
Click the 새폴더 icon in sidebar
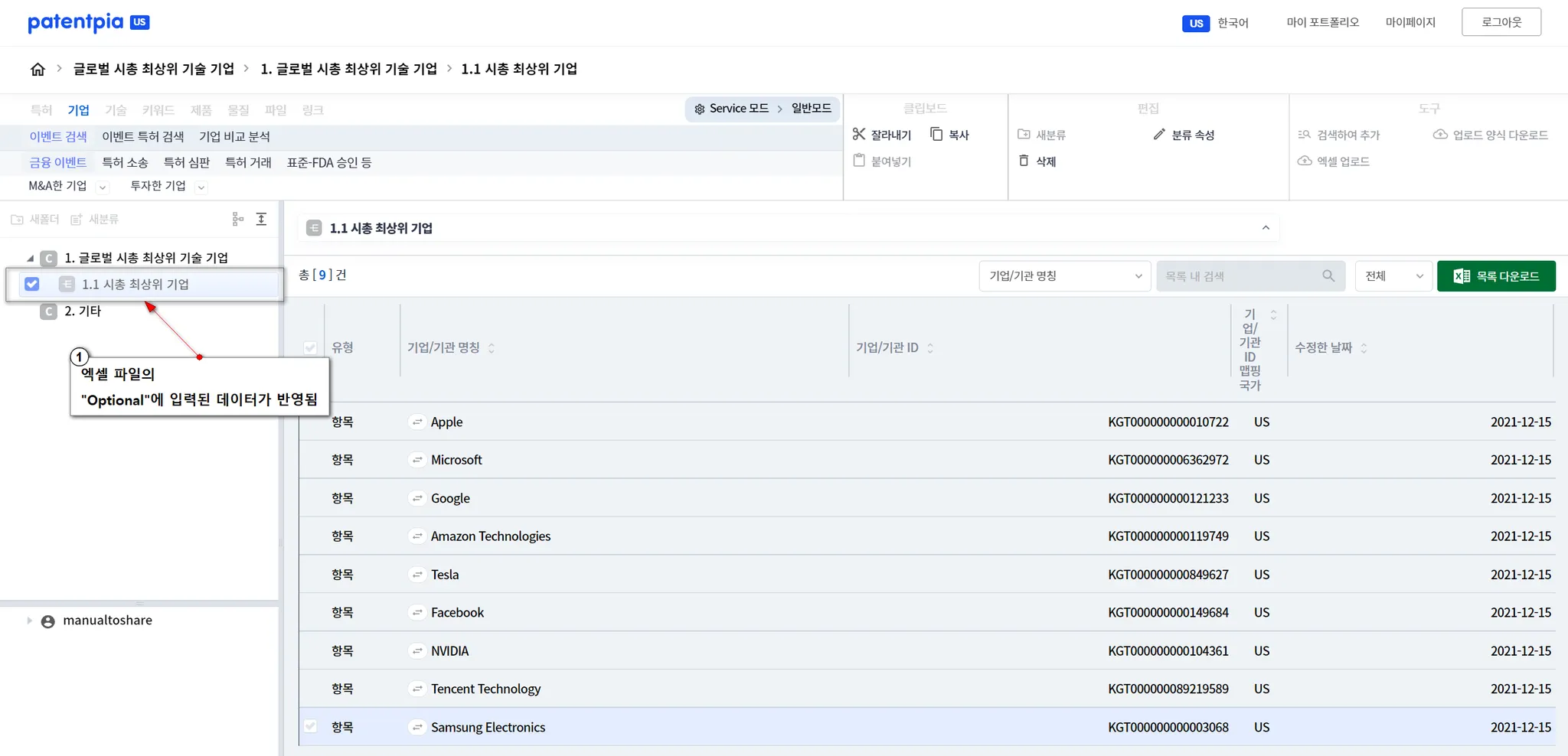17,220
